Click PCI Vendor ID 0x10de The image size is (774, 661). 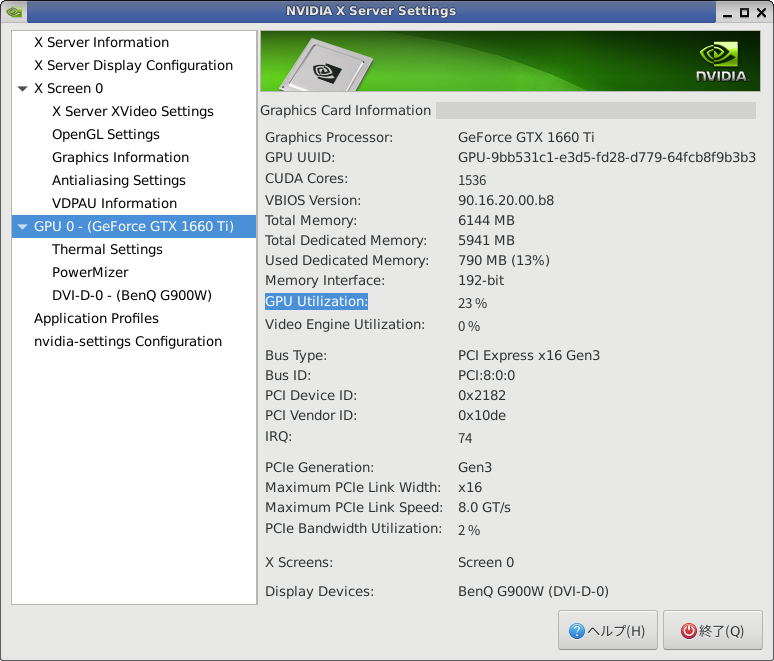tap(482, 416)
